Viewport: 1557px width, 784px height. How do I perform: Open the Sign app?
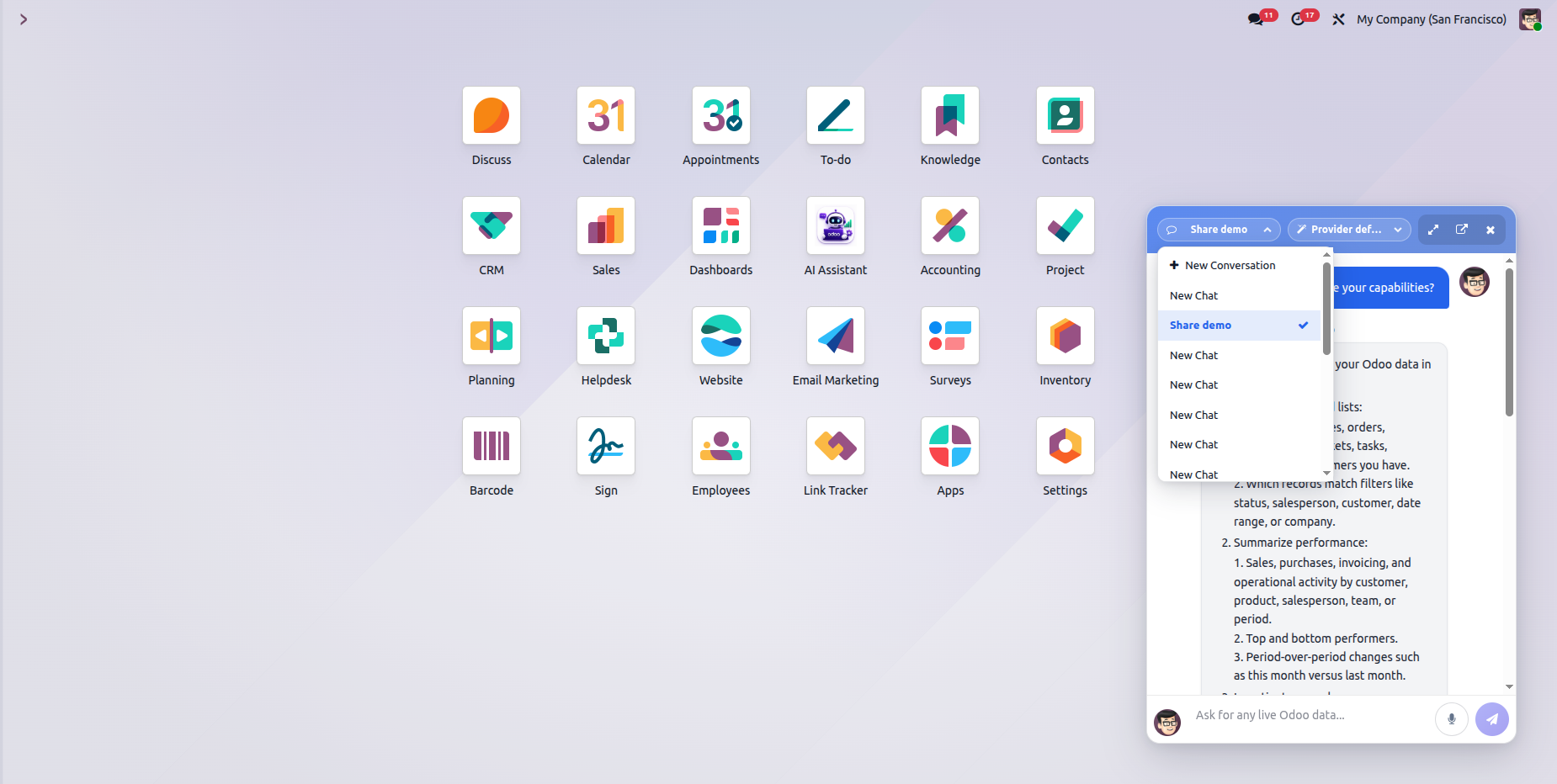[606, 446]
